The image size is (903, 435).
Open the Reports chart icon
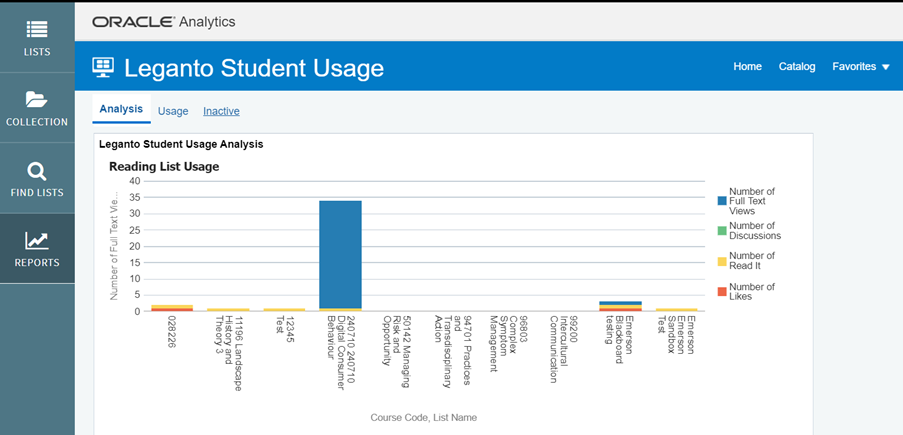coord(37,241)
